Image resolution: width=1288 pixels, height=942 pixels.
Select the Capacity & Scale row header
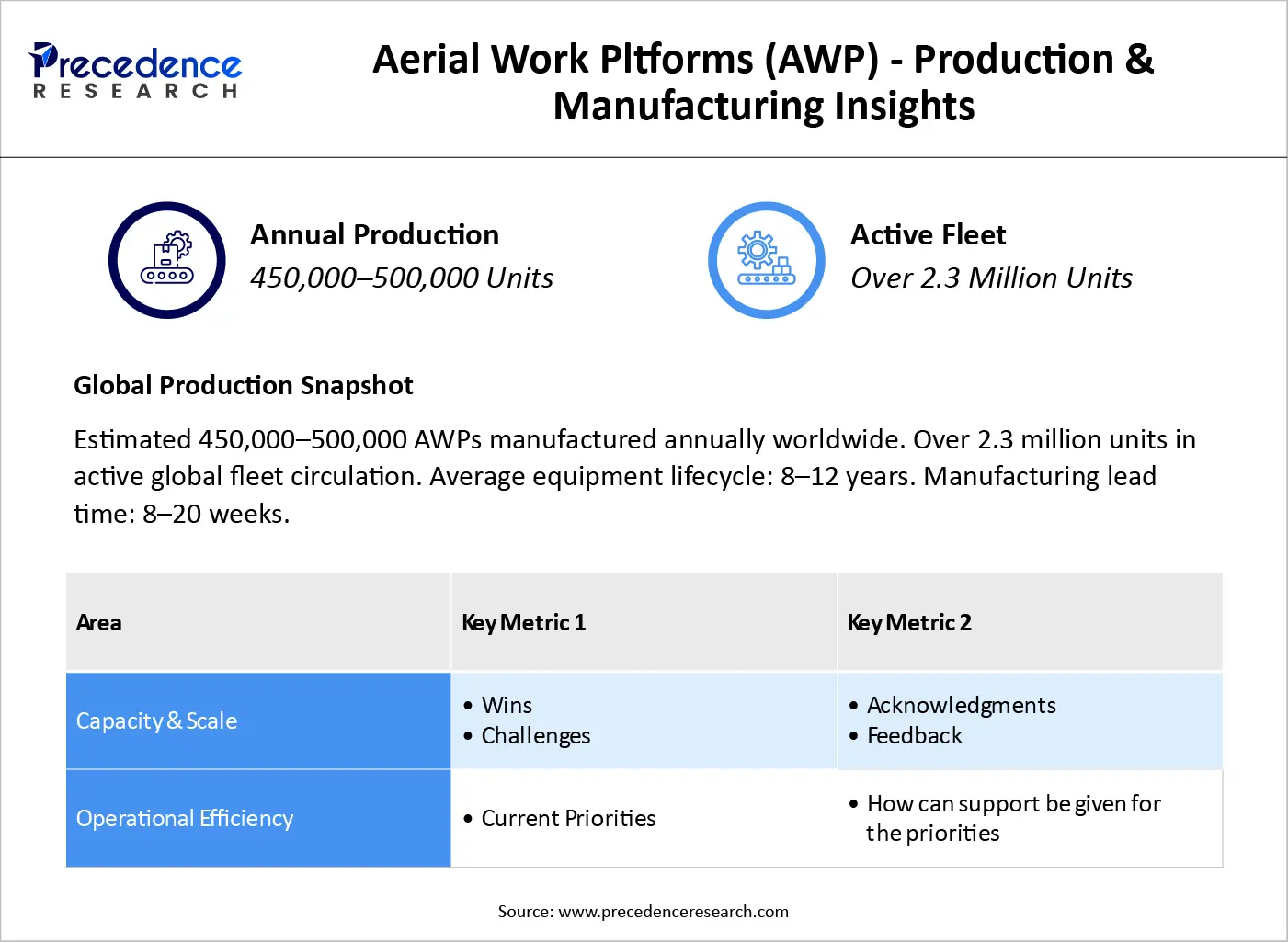click(156, 721)
